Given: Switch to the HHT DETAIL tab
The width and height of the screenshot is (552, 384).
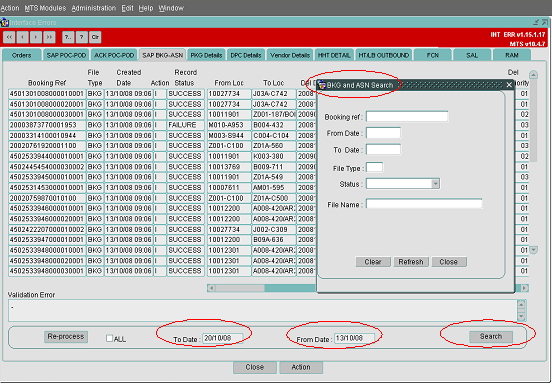Looking at the screenshot, I should tap(334, 55).
